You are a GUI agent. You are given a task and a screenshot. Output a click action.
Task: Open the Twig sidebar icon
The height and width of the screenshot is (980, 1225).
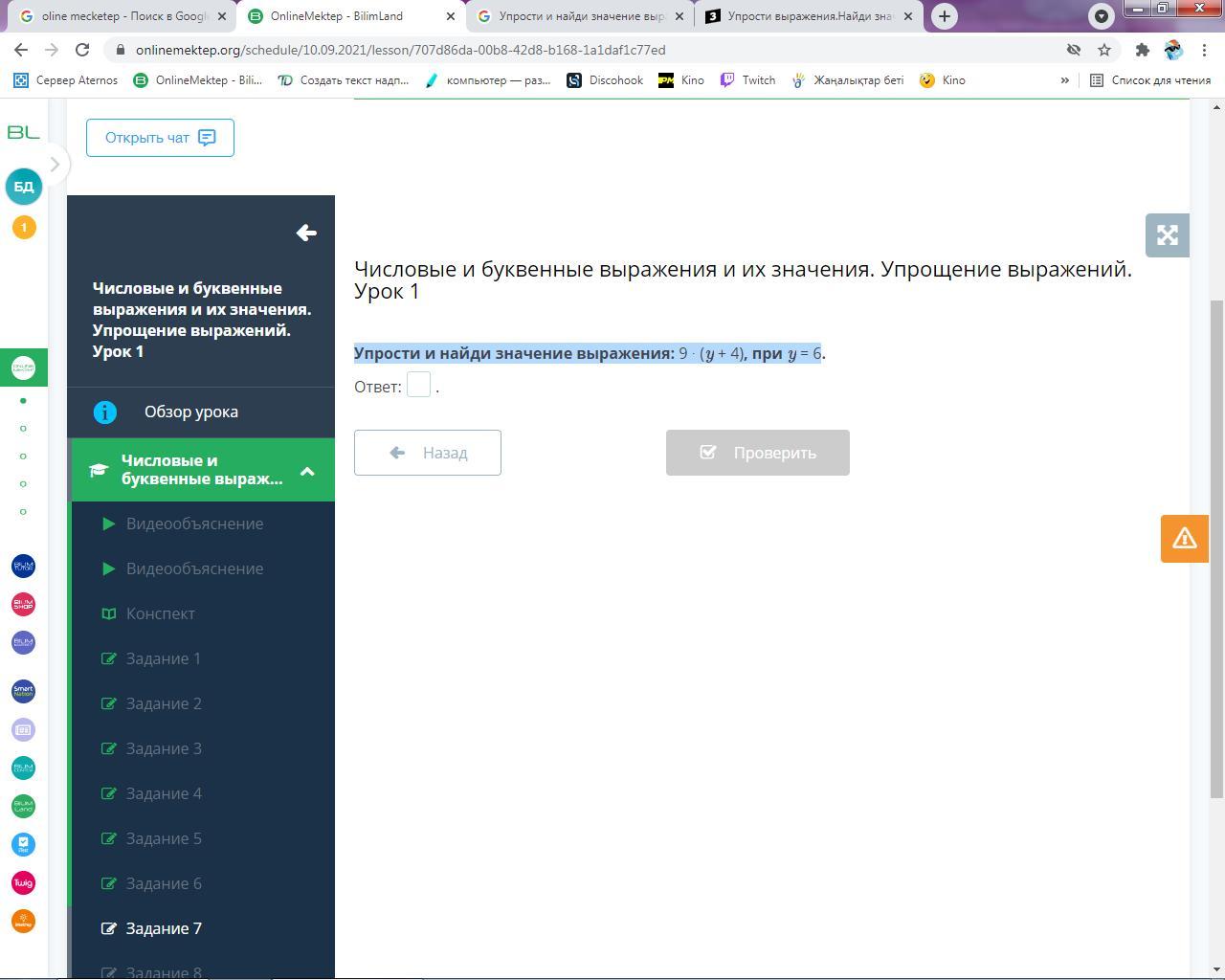[23, 882]
